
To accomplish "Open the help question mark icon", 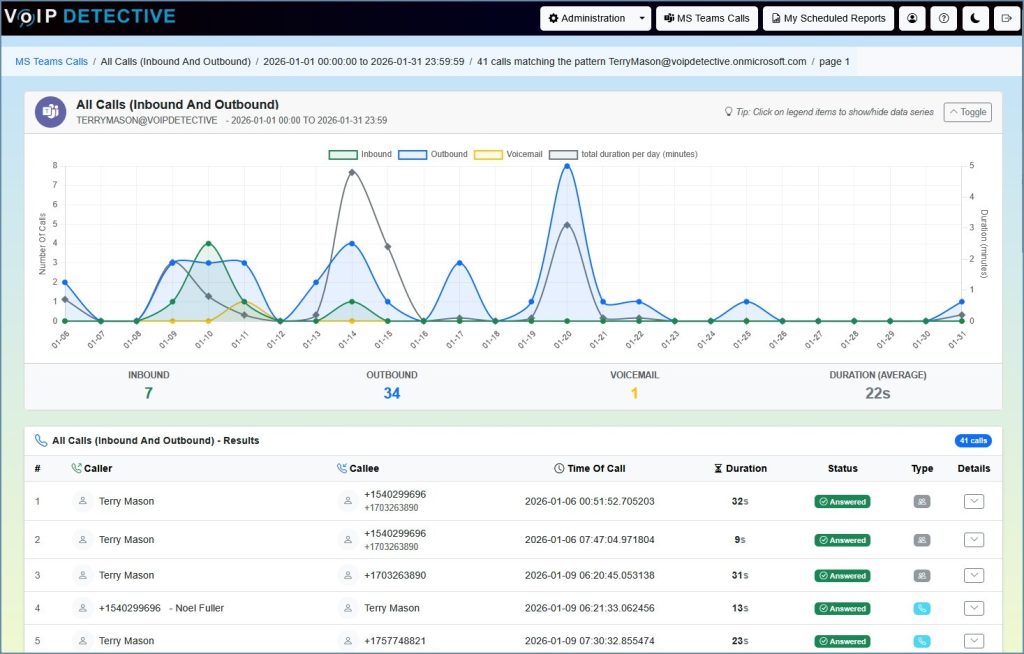I will pyautogui.click(x=943, y=18).
